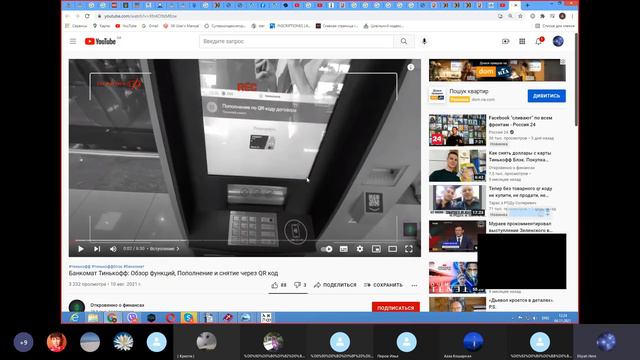This screenshot has width=640, height=360.
Task: Open a new Chrome tab
Action: click(x=527, y=5)
